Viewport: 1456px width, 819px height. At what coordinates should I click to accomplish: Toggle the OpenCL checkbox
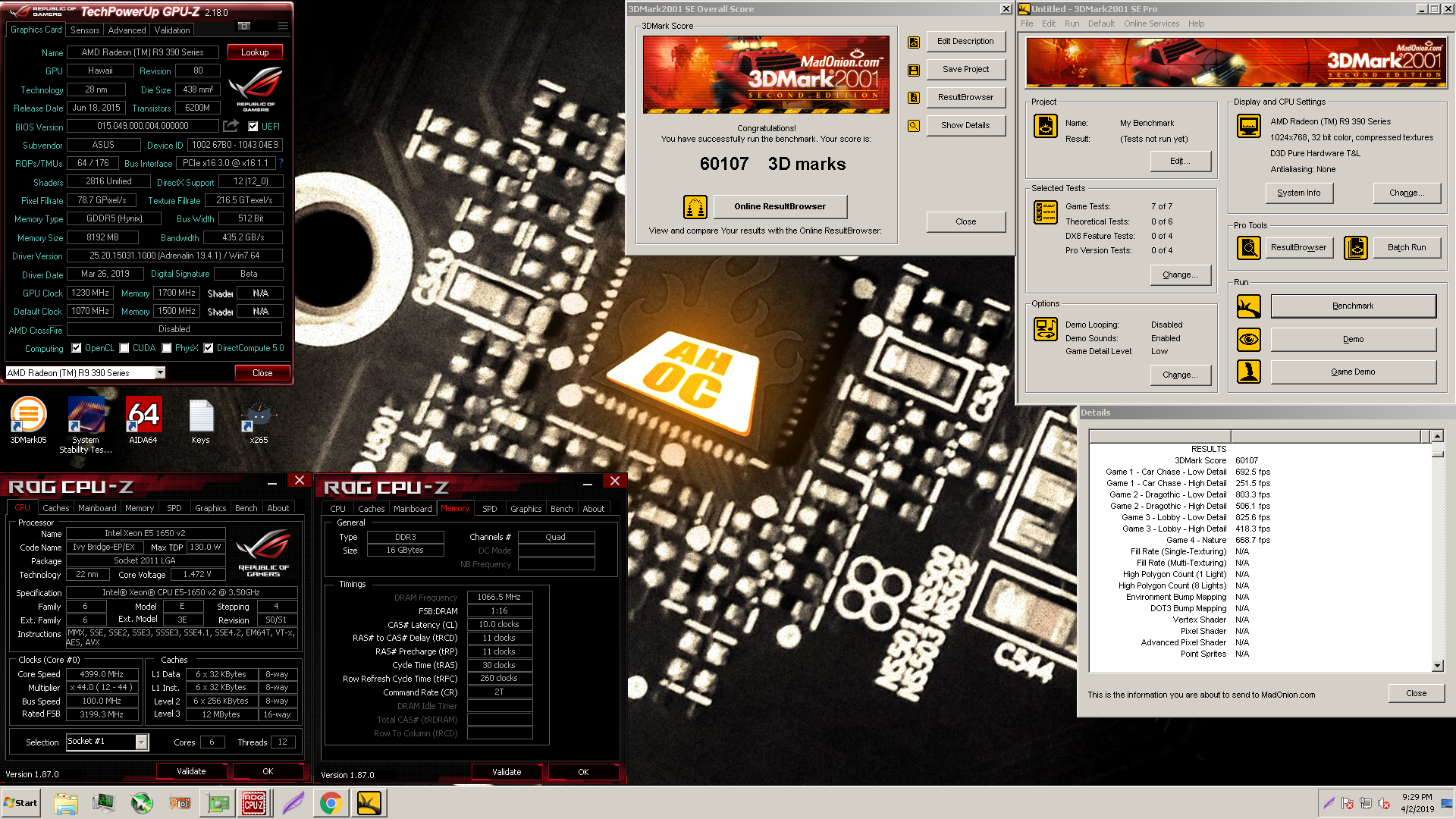click(77, 348)
